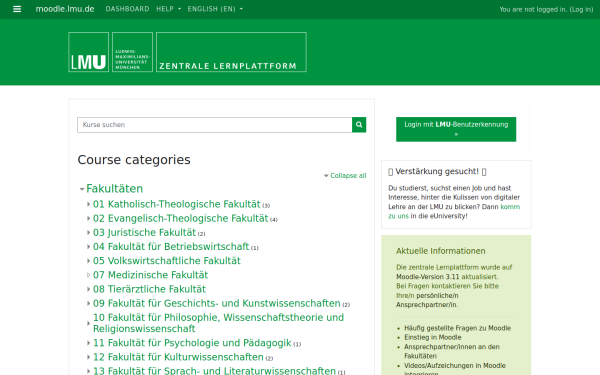Expand 05 Volkswirtschaftliche Fakultät arrow

[88, 261]
